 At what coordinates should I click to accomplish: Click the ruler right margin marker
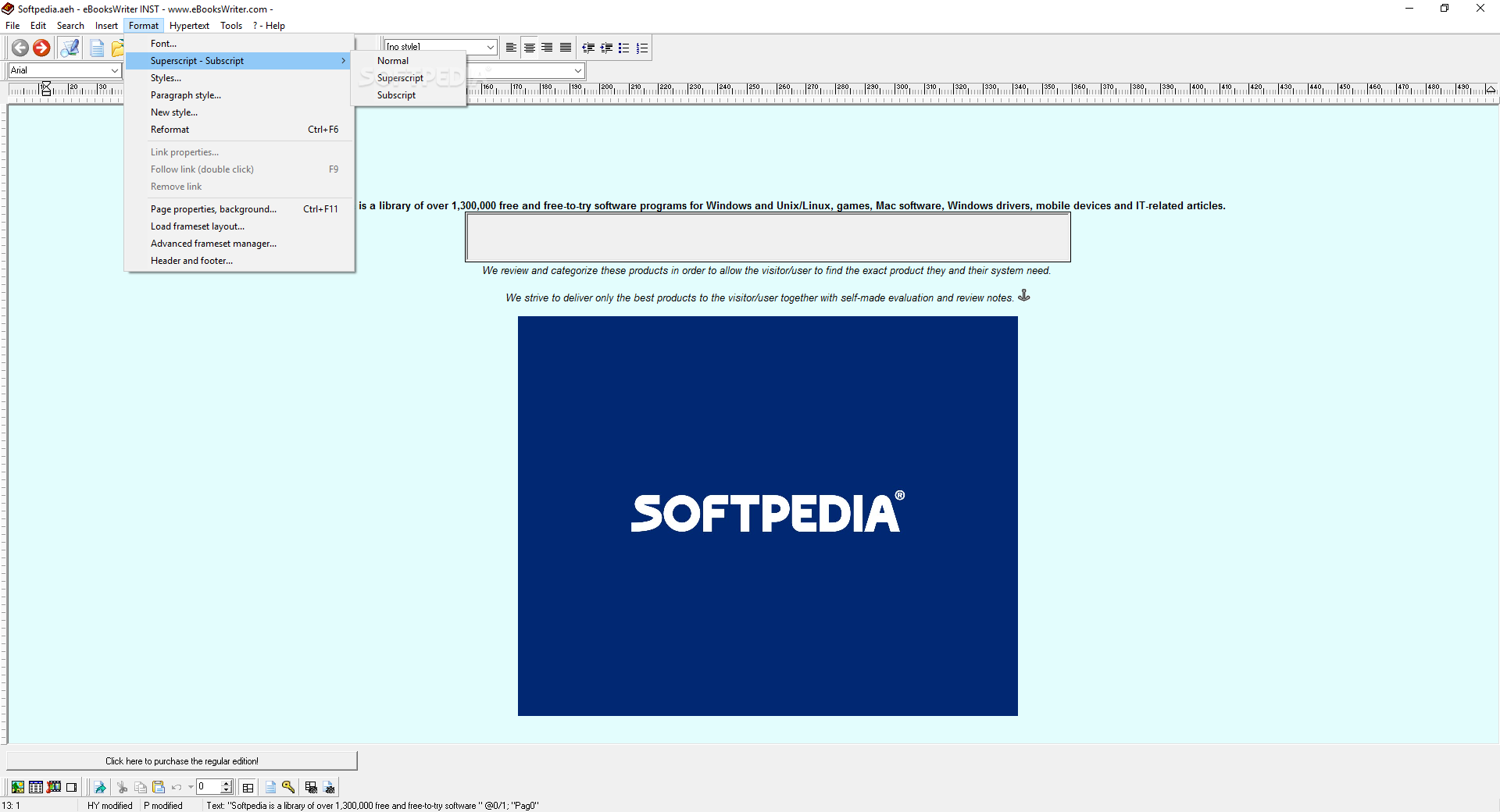[x=1491, y=89]
